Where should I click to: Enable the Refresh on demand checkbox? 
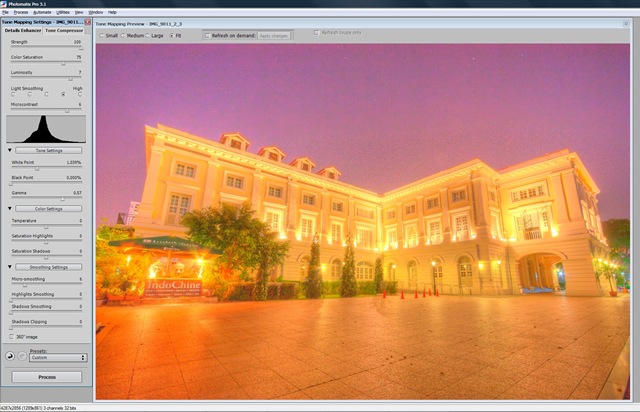tap(207, 36)
